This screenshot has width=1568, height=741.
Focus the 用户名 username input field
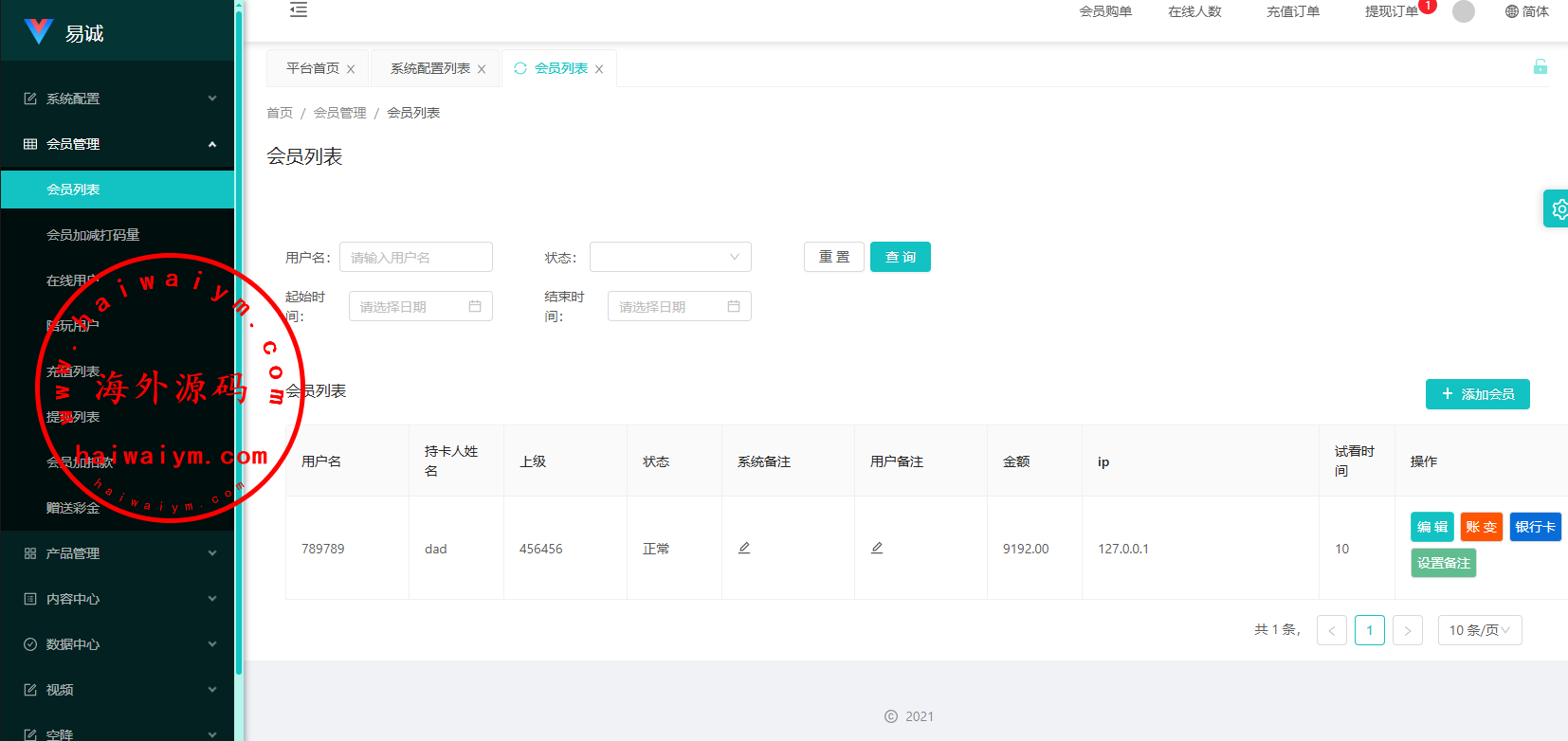point(415,257)
